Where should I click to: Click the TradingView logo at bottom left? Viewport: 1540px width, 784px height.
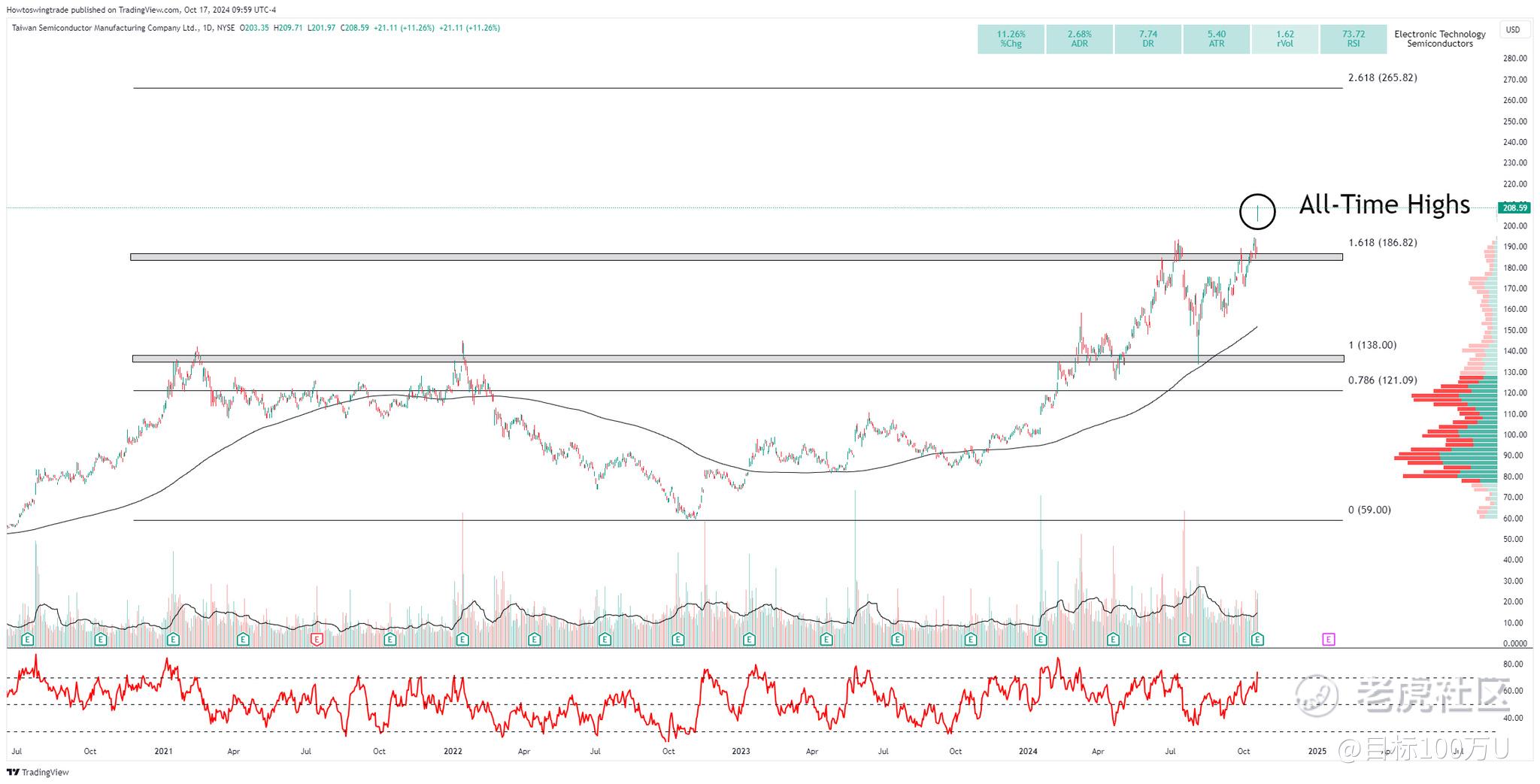(38, 772)
